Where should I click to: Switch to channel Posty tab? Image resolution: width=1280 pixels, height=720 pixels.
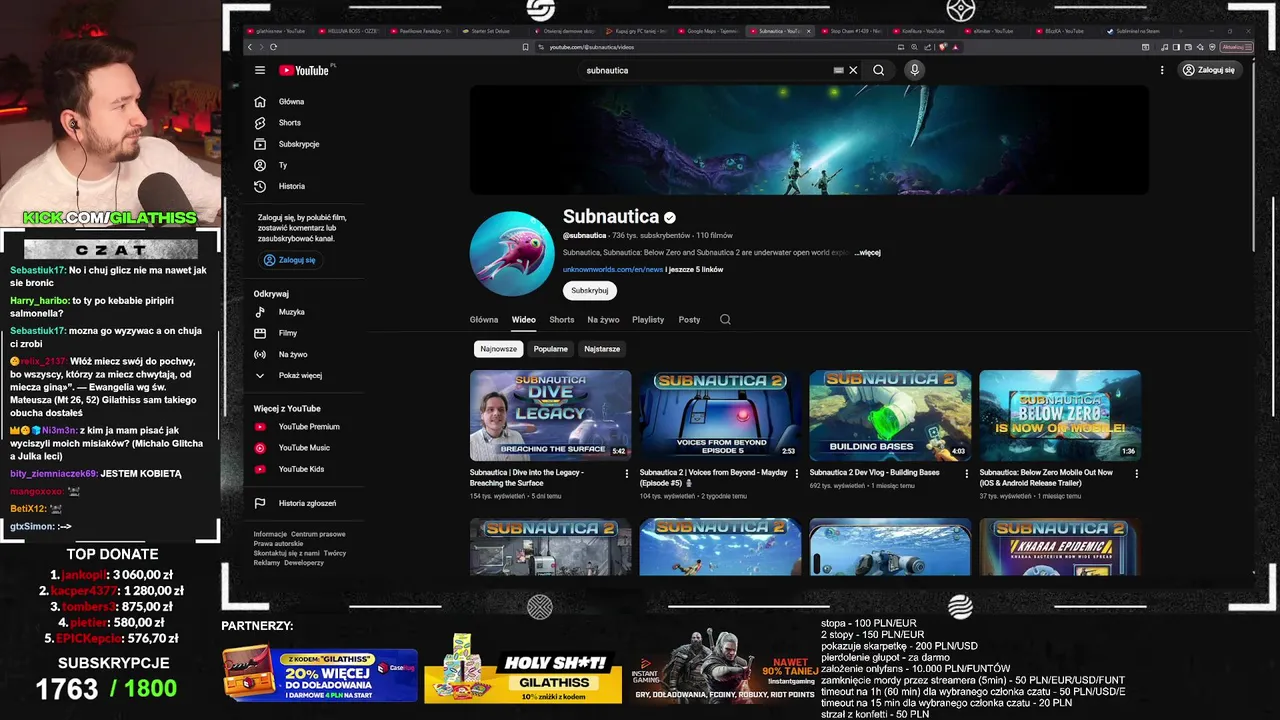tap(689, 320)
